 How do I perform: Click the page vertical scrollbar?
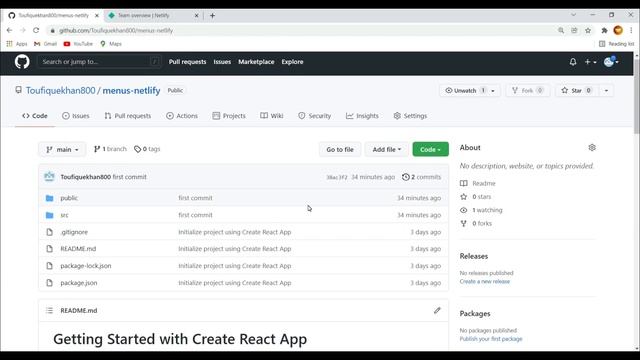[x=636, y=96]
